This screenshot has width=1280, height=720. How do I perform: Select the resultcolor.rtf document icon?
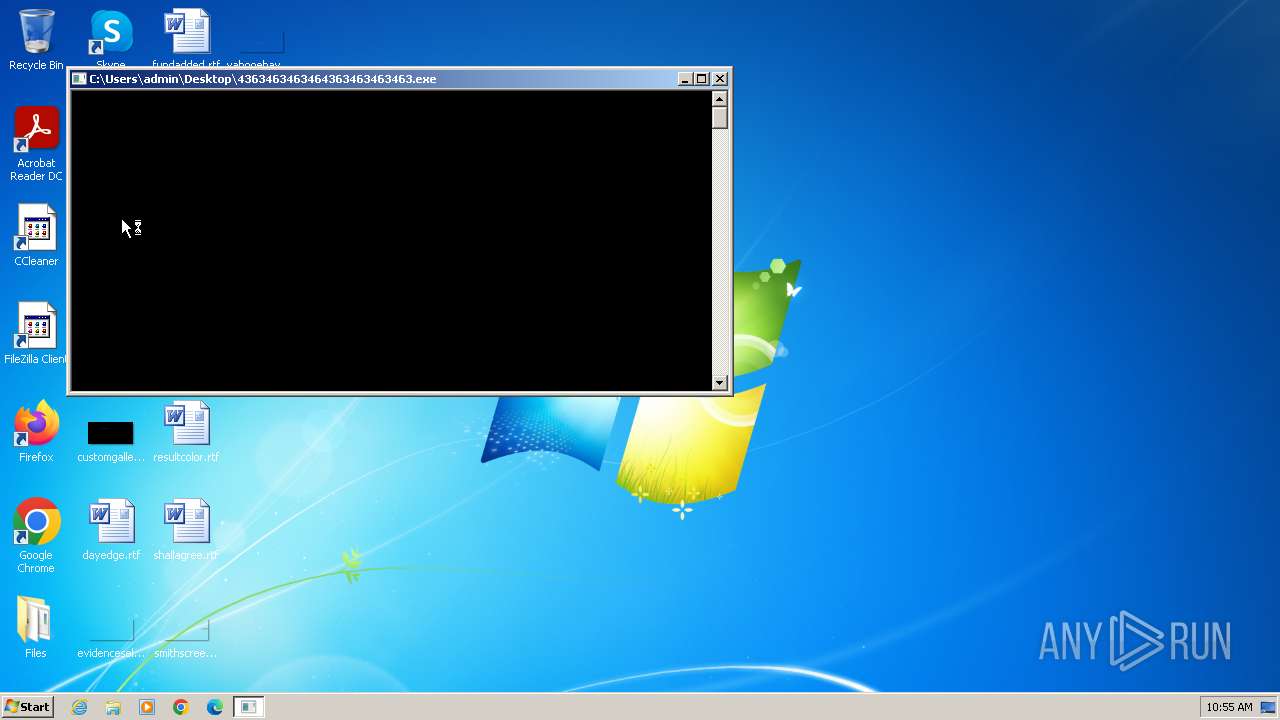point(186,432)
